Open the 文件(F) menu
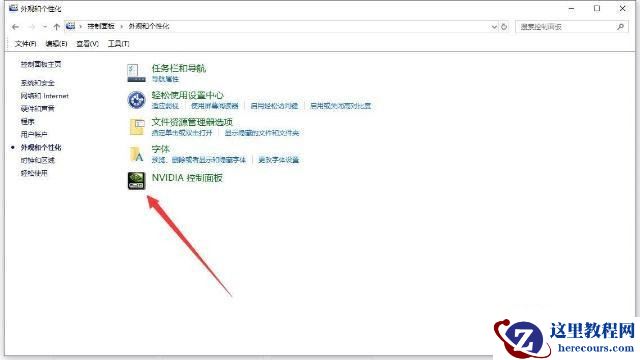The image size is (640, 360). click(25, 44)
